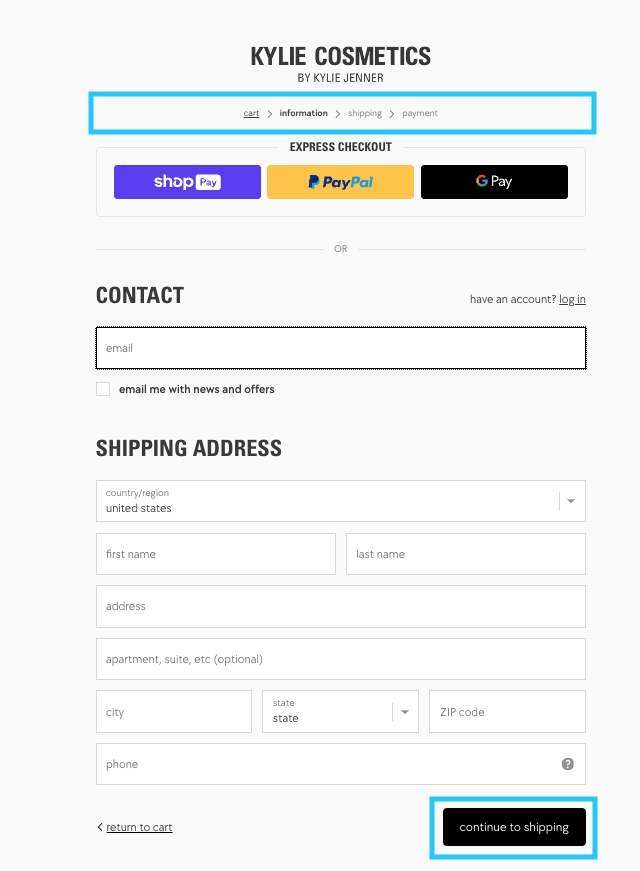The height and width of the screenshot is (871, 640).
Task: Click the last name field
Action: coord(465,554)
